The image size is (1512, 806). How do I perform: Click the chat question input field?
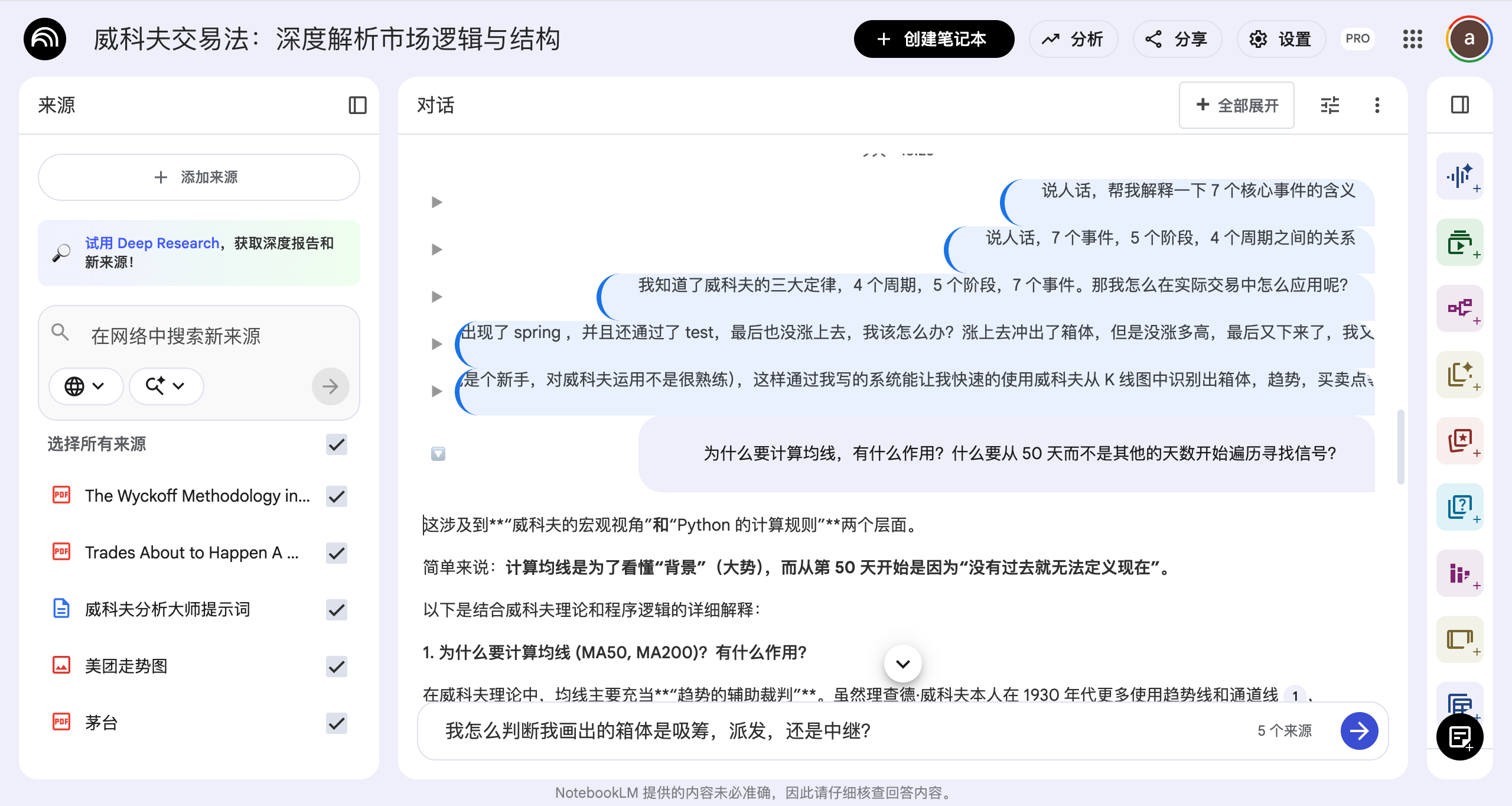pyautogui.click(x=827, y=731)
